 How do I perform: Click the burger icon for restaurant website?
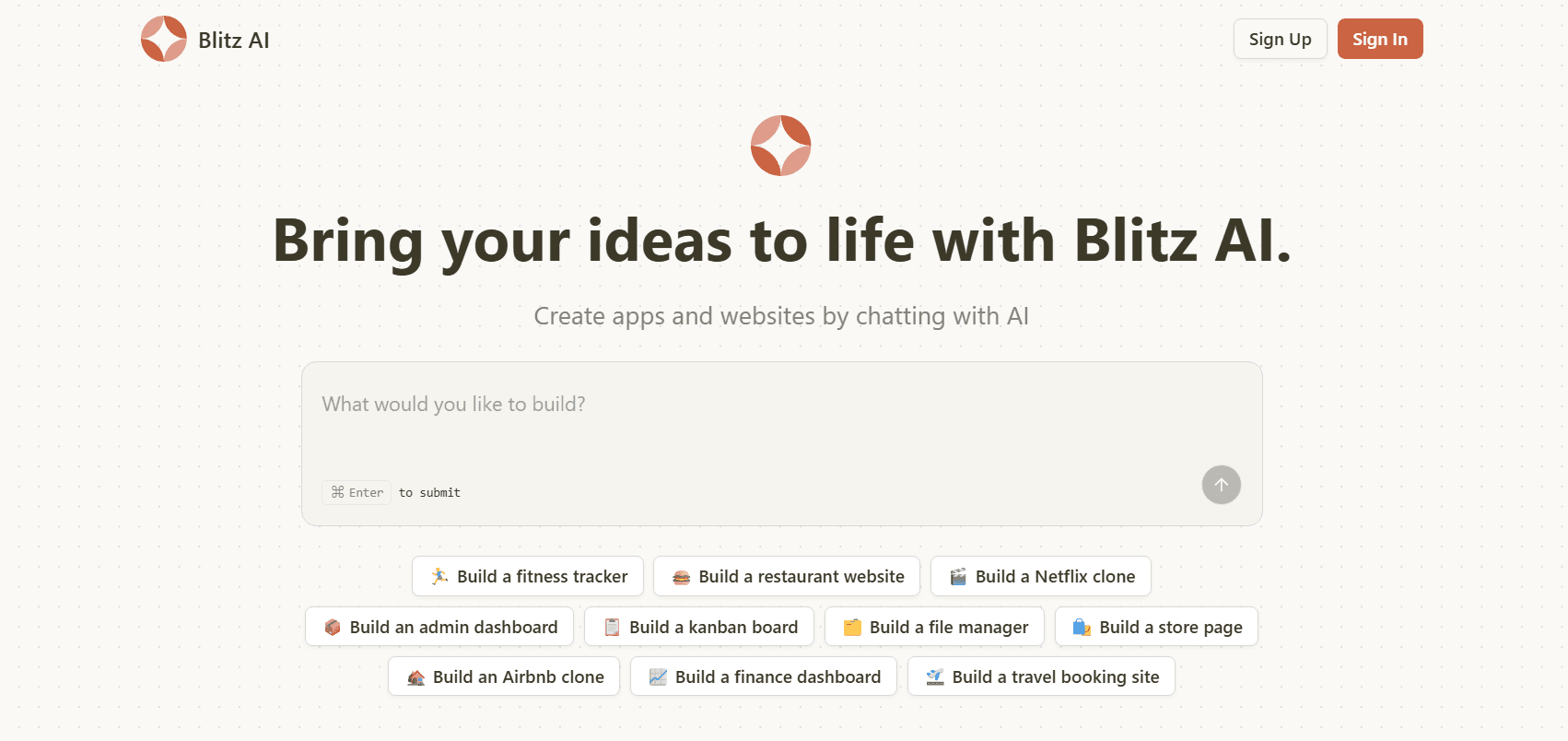[682, 577]
